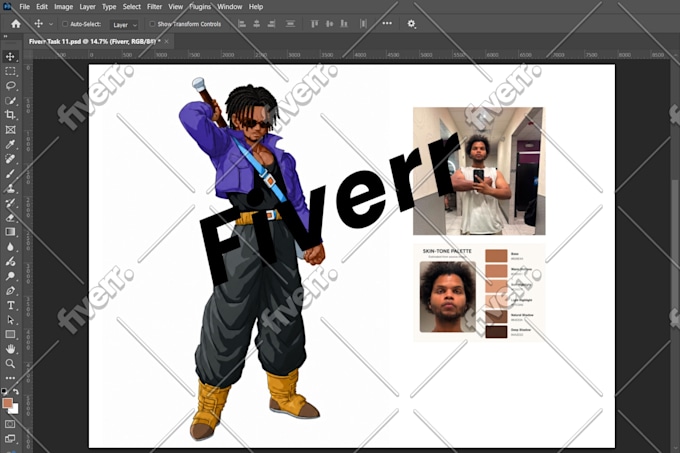Align left edges in options bar
Viewport: 680px width, 453px height.
[x=242, y=24]
